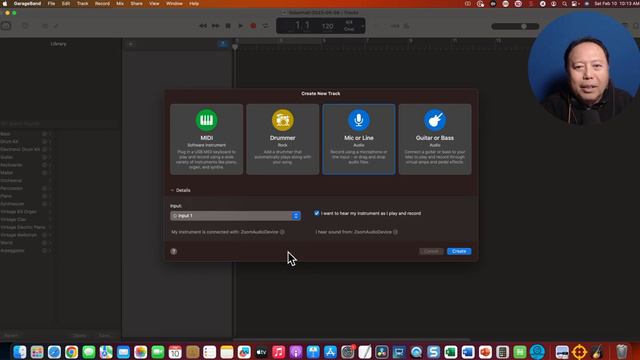The width and height of the screenshot is (640, 360).
Task: Open the Edit menu
Action: click(66, 4)
